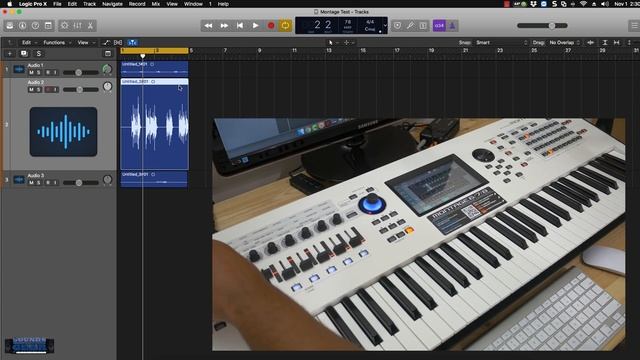The image size is (640, 360).
Task: Open the Mixer with the faders icon
Action: click(77, 26)
